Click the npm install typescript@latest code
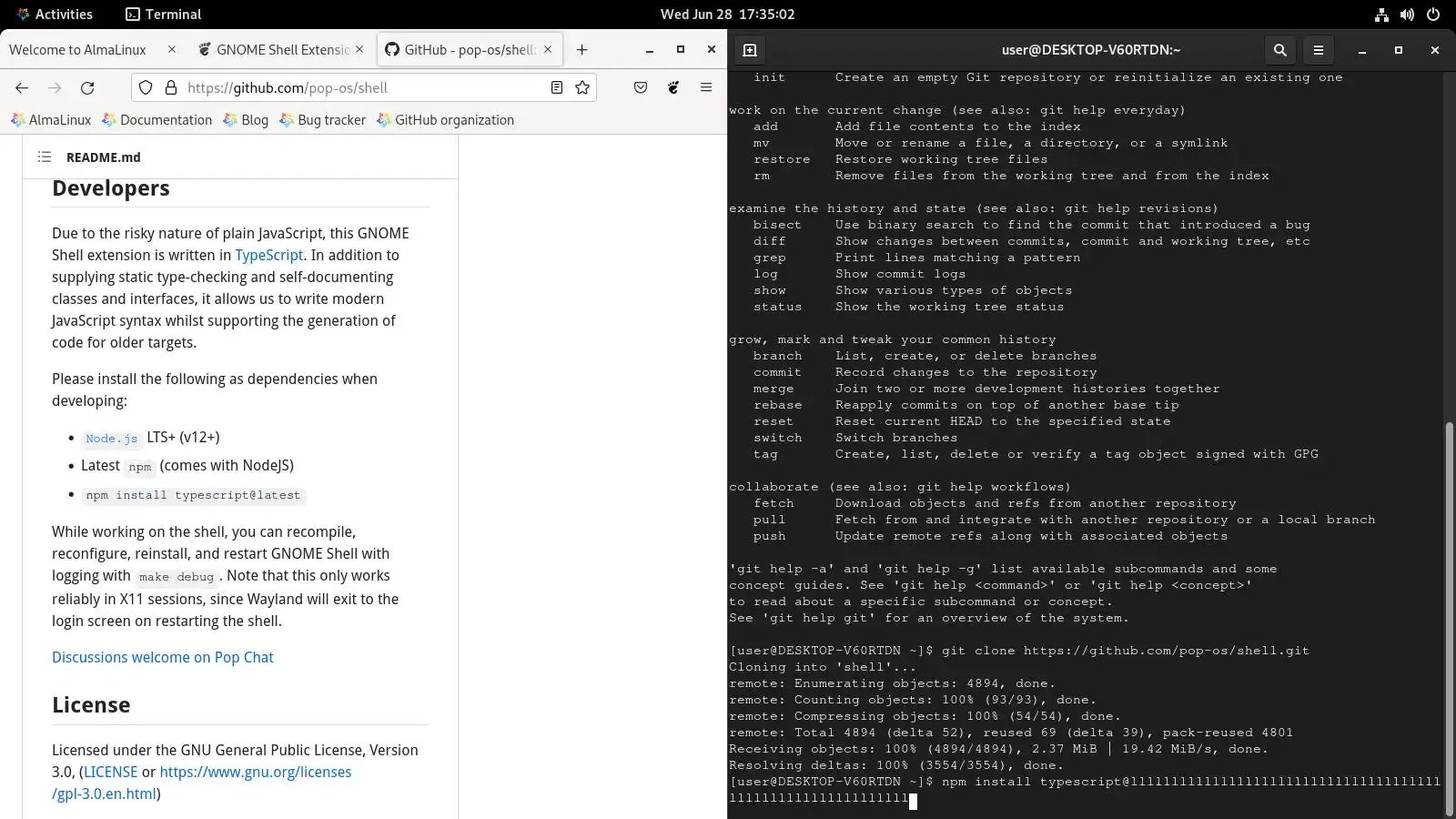The image size is (1456, 819). (x=193, y=495)
